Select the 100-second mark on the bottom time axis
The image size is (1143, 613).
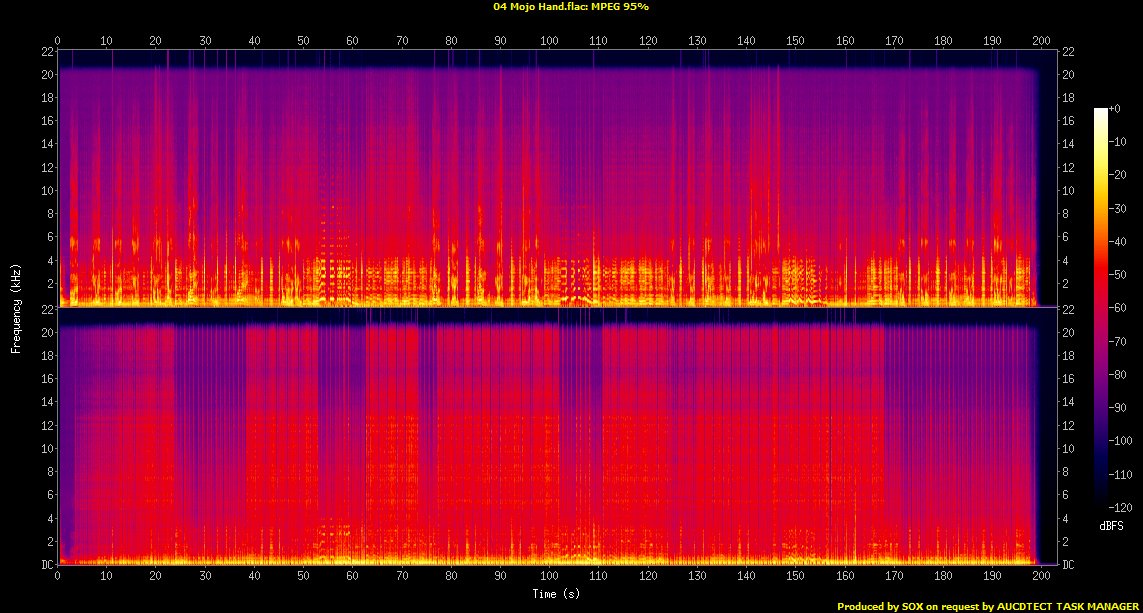point(549,577)
